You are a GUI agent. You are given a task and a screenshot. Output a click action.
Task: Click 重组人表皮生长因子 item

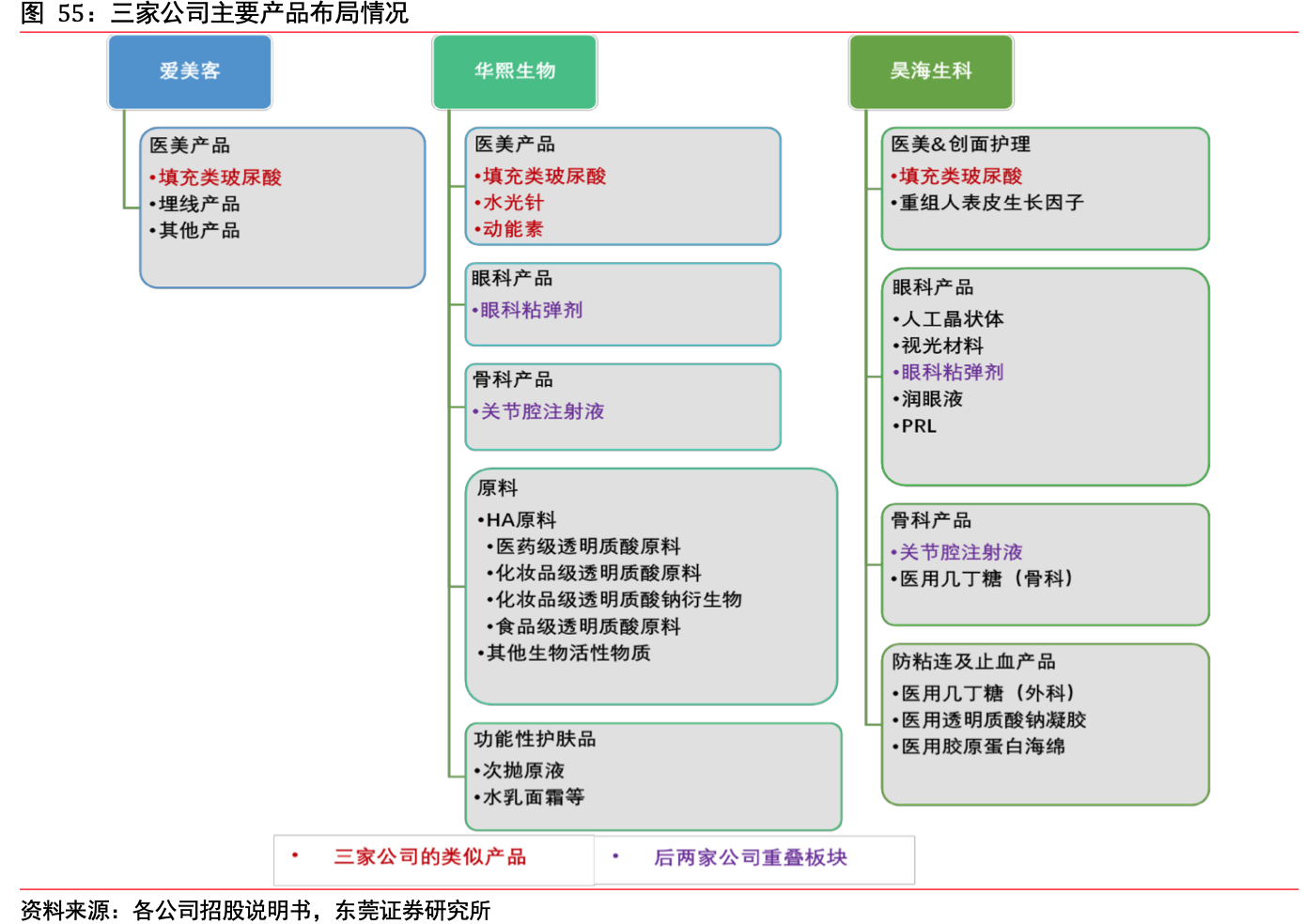[991, 202]
